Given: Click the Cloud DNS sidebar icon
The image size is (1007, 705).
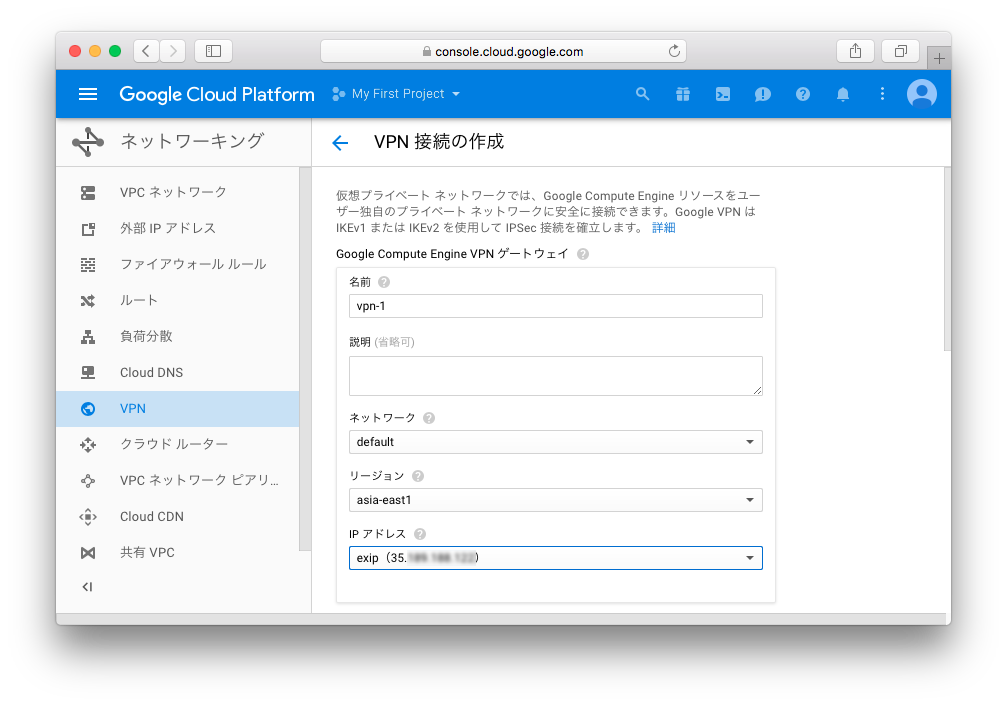Looking at the screenshot, I should [88, 372].
